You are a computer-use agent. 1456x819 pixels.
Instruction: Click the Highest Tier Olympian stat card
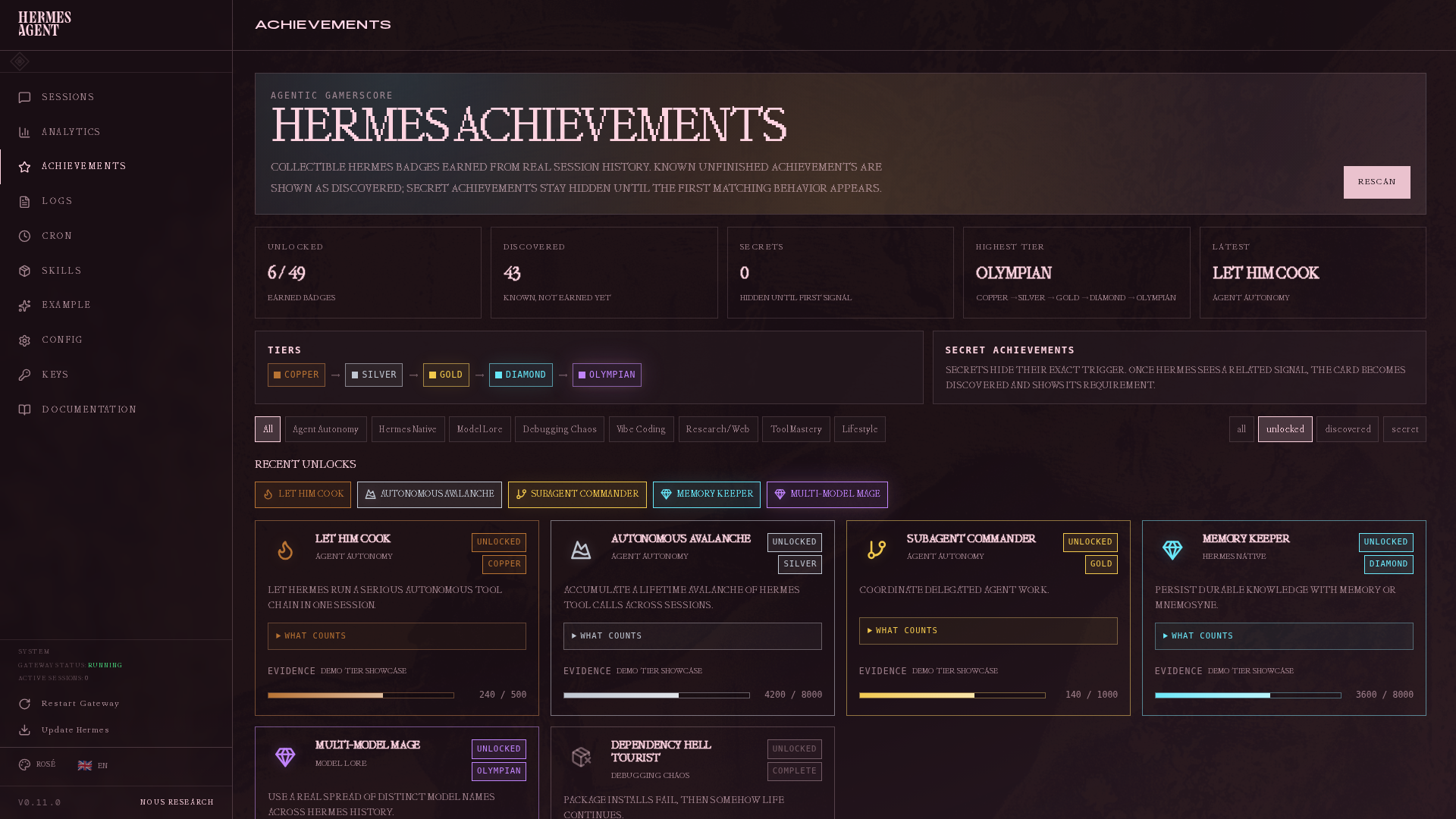click(1077, 272)
